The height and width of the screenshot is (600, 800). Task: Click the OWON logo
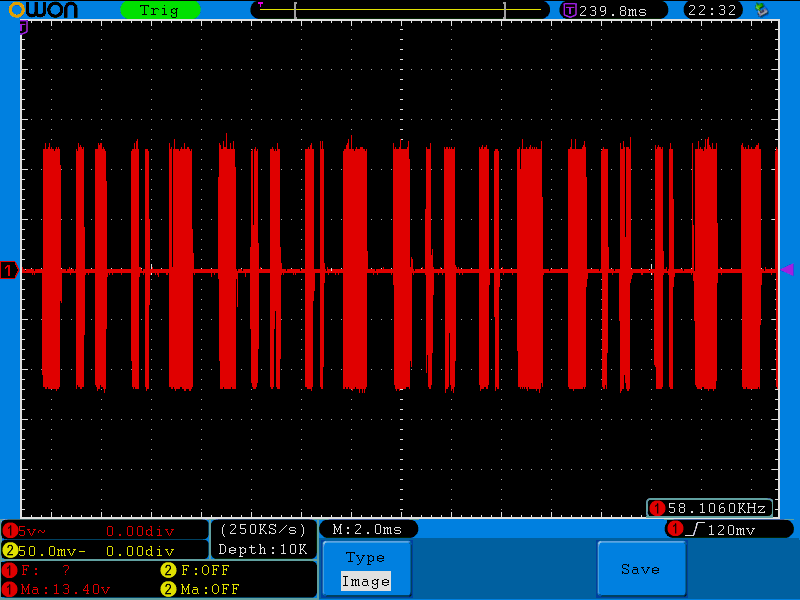click(x=43, y=9)
